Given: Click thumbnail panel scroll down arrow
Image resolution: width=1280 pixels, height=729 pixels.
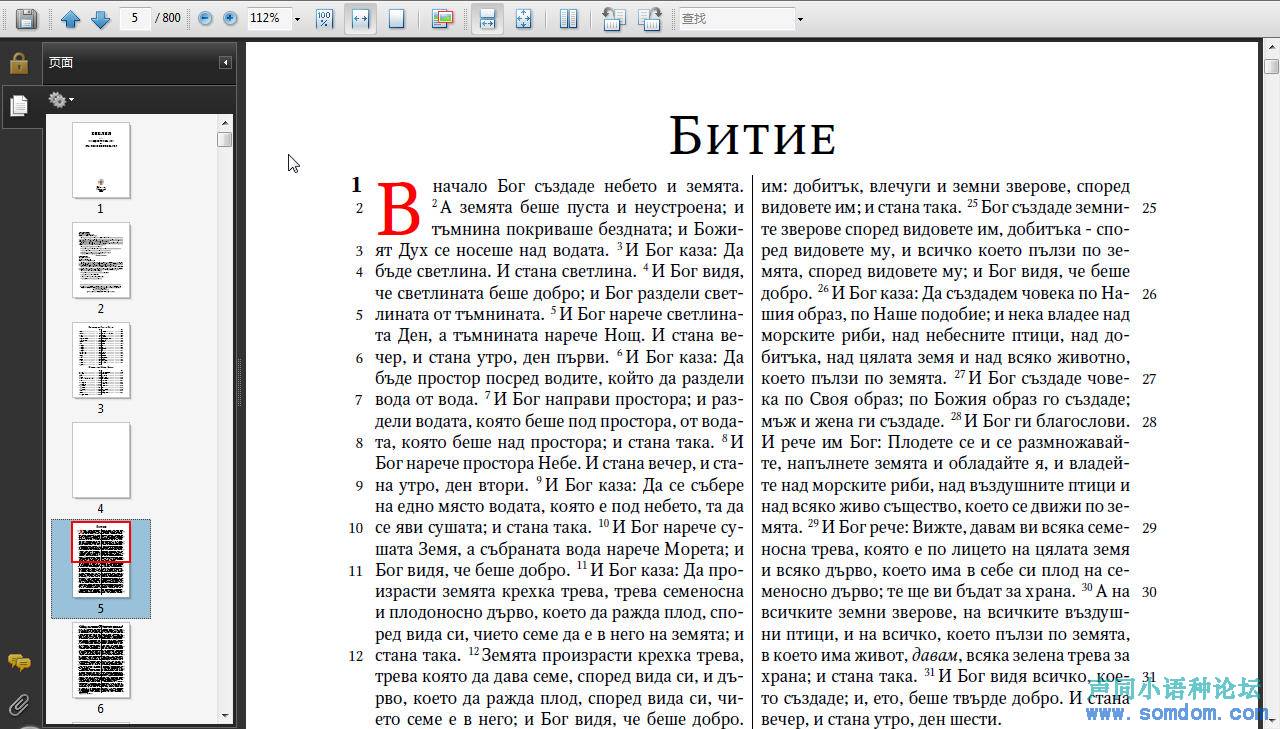Looking at the screenshot, I should click(x=225, y=715).
